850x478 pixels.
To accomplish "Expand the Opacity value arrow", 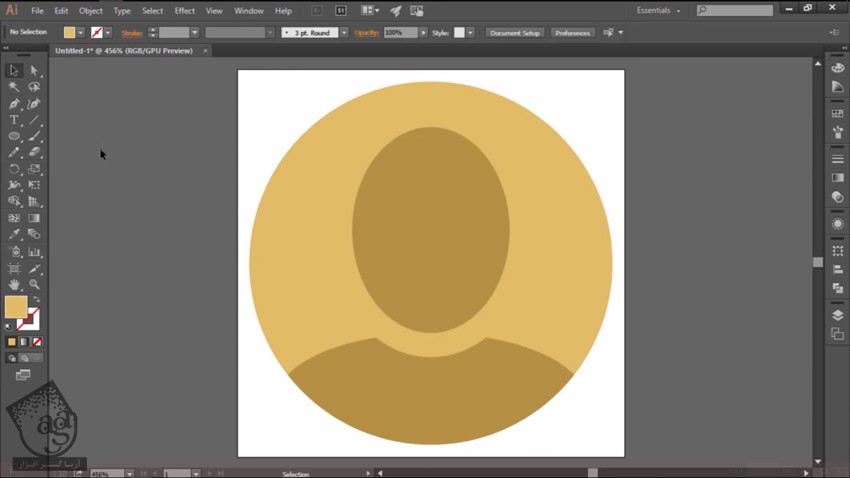I will pos(423,33).
